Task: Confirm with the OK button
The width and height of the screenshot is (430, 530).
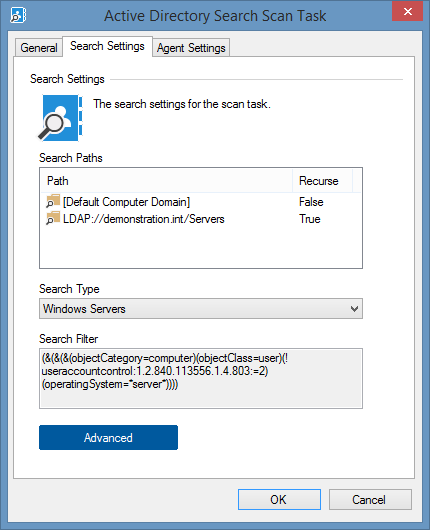Action: (279, 500)
